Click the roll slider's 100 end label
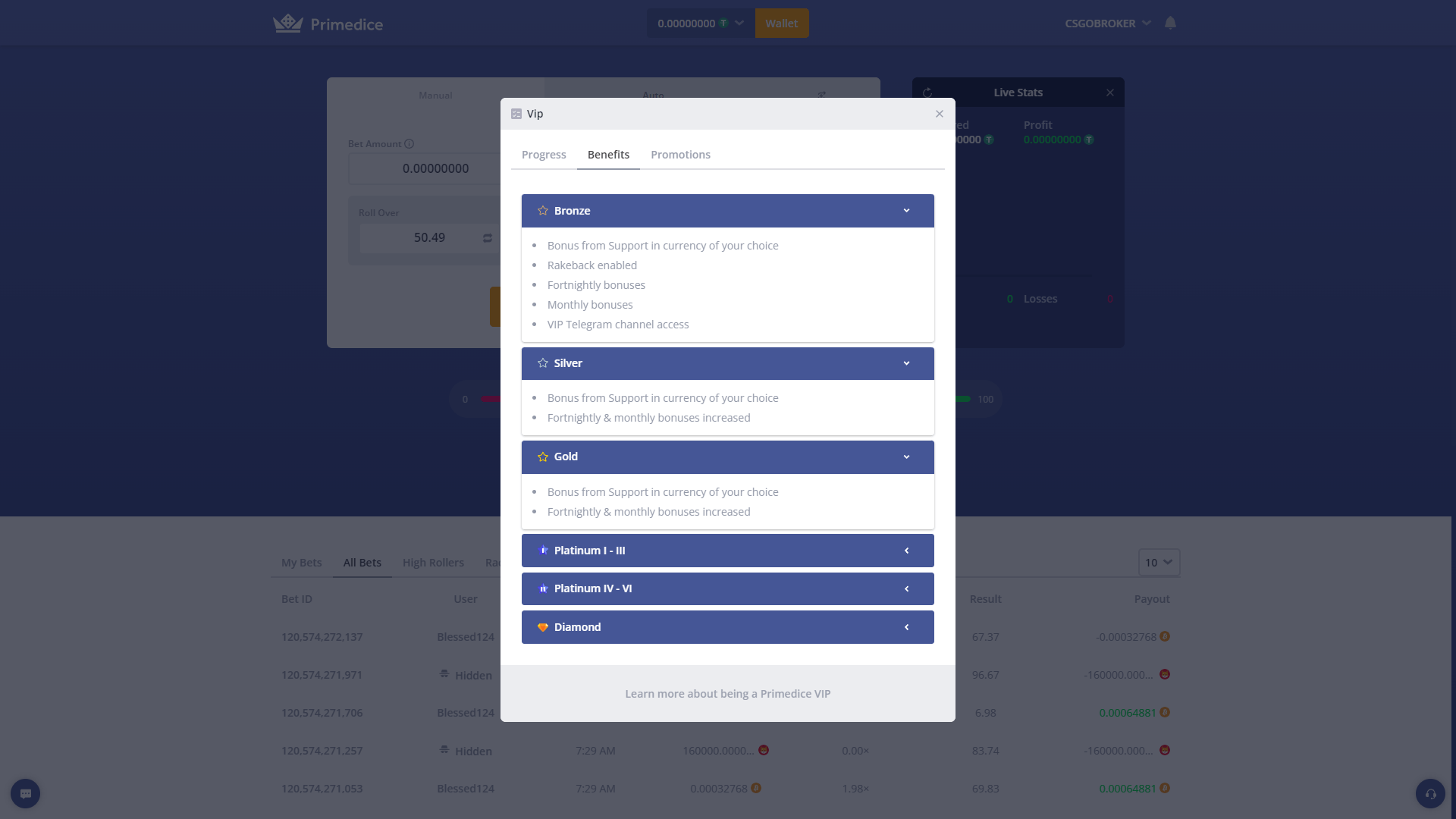1456x819 pixels. (x=985, y=400)
